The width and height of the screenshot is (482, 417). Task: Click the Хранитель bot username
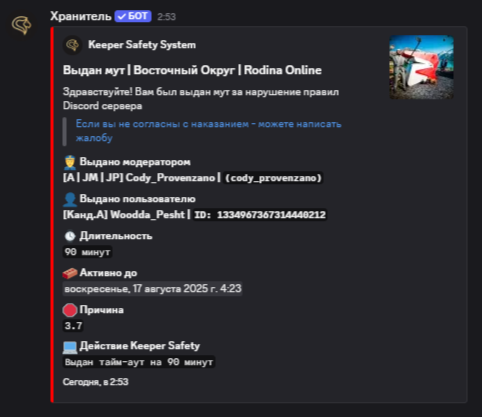[81, 16]
